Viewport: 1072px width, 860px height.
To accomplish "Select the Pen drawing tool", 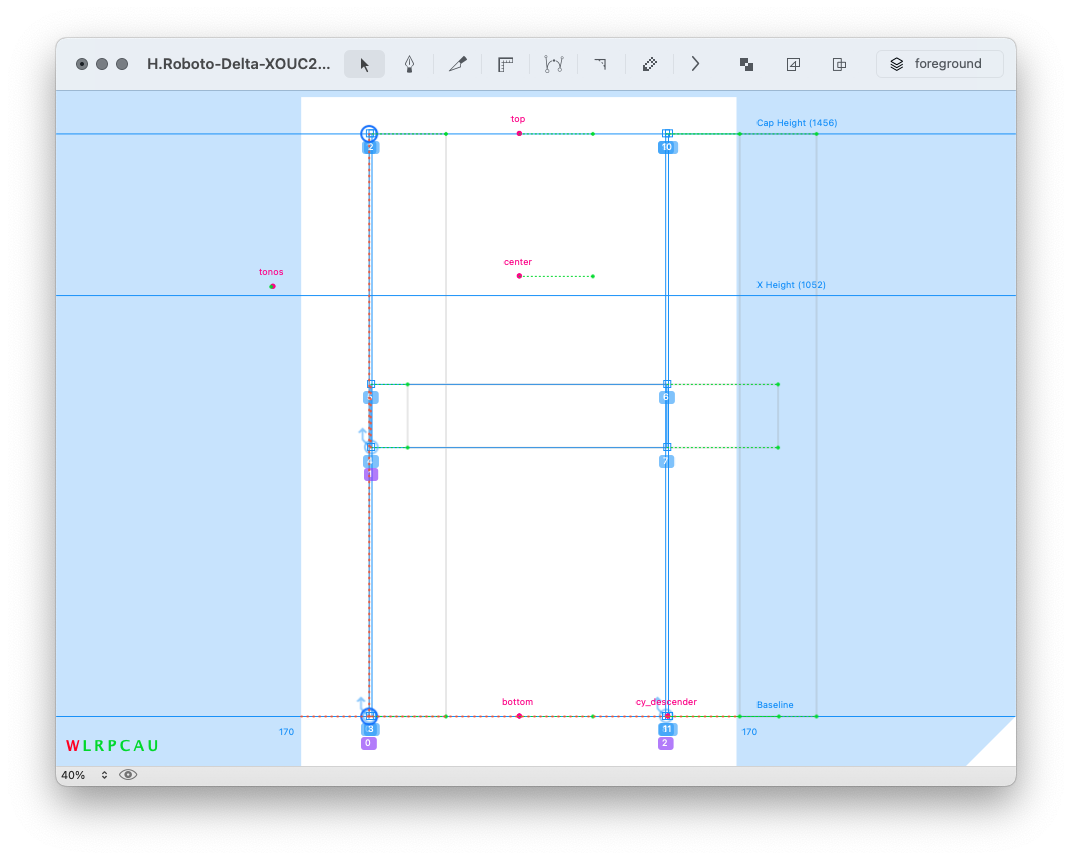I will pyautogui.click(x=409, y=64).
